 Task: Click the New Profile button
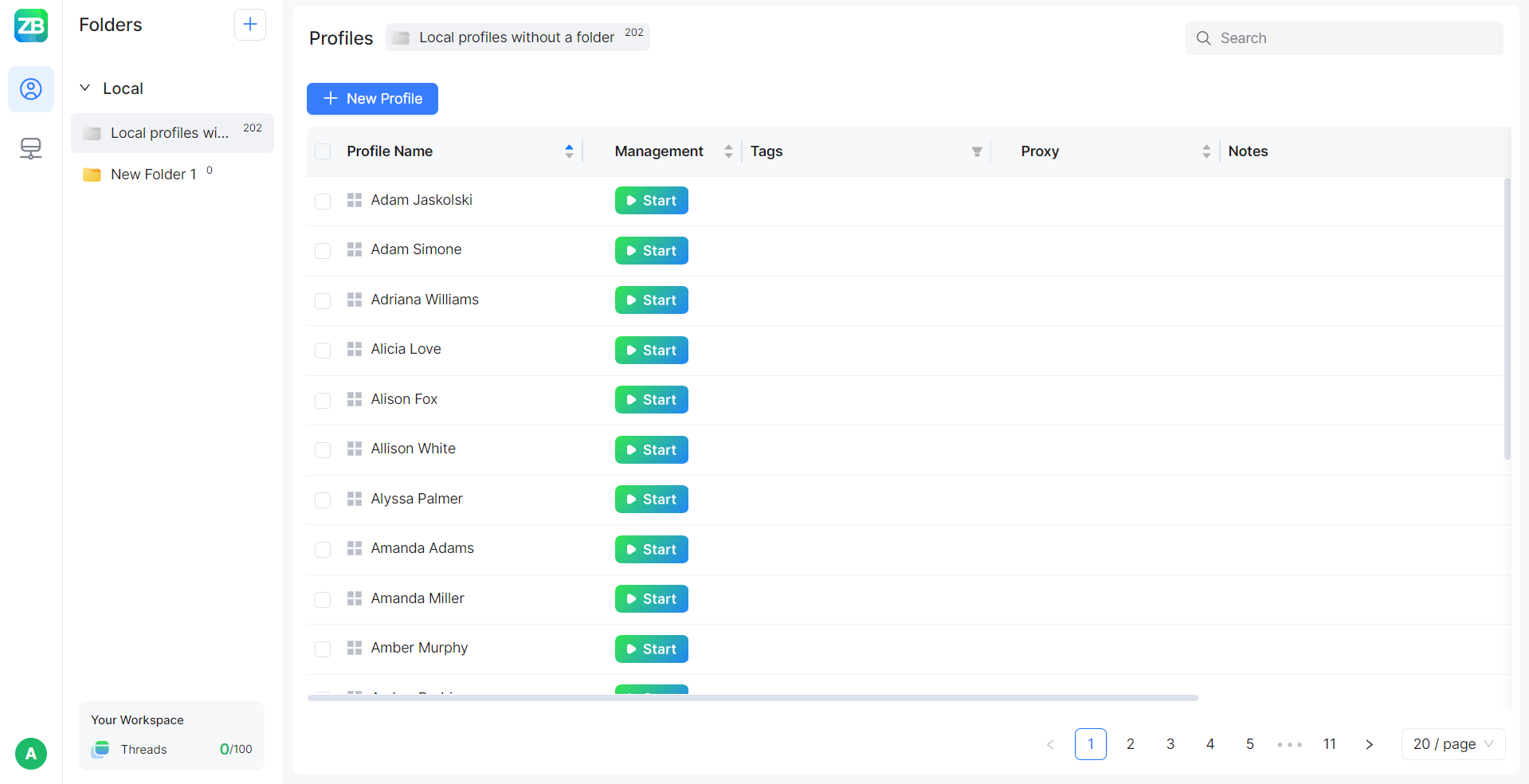(372, 99)
